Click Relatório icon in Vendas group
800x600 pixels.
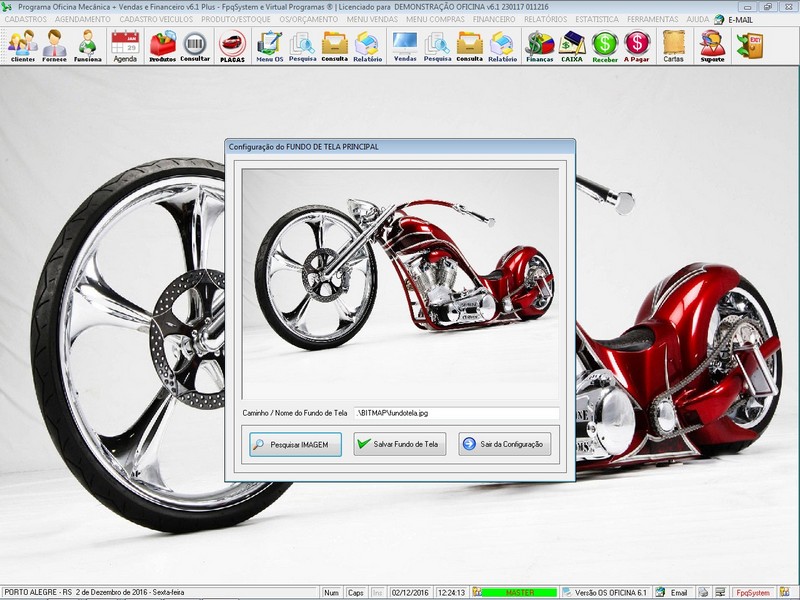[x=503, y=46]
